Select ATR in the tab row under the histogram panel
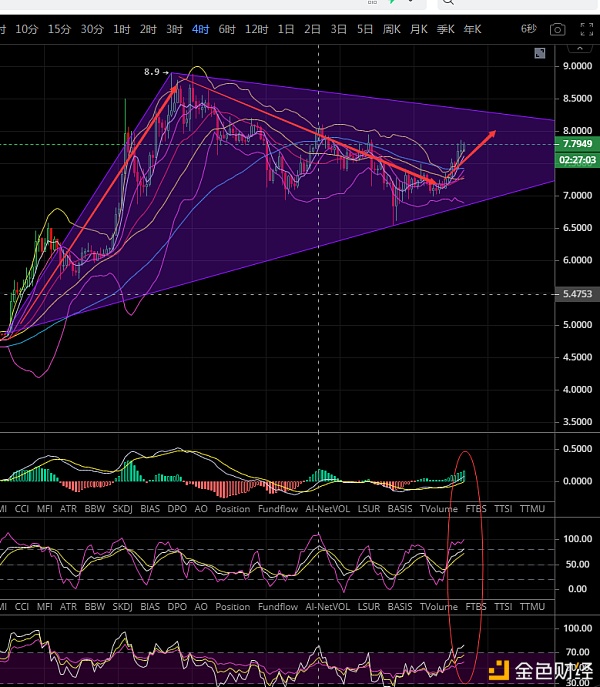600x687 pixels. 68,509
